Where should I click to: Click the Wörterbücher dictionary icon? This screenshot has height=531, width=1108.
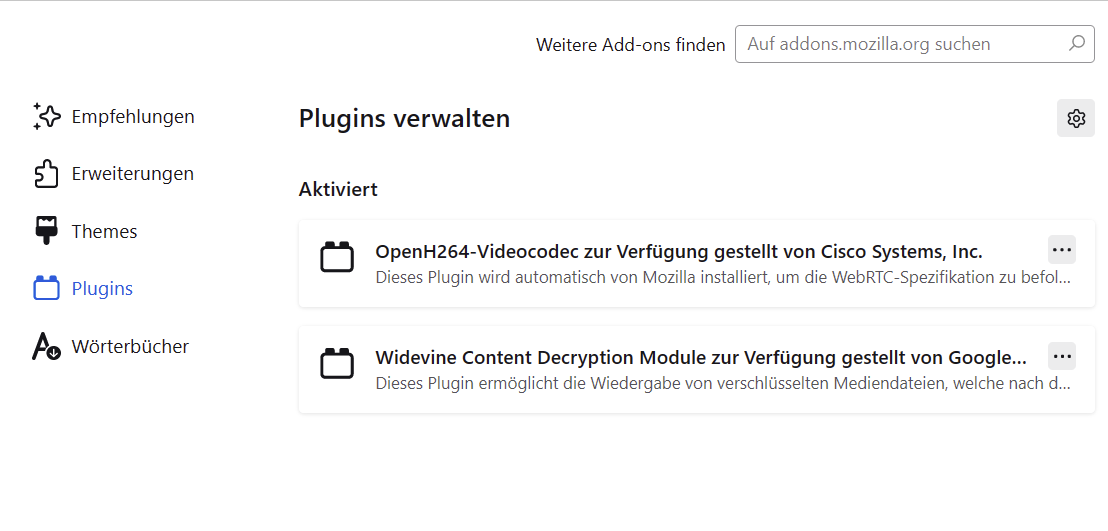point(46,346)
